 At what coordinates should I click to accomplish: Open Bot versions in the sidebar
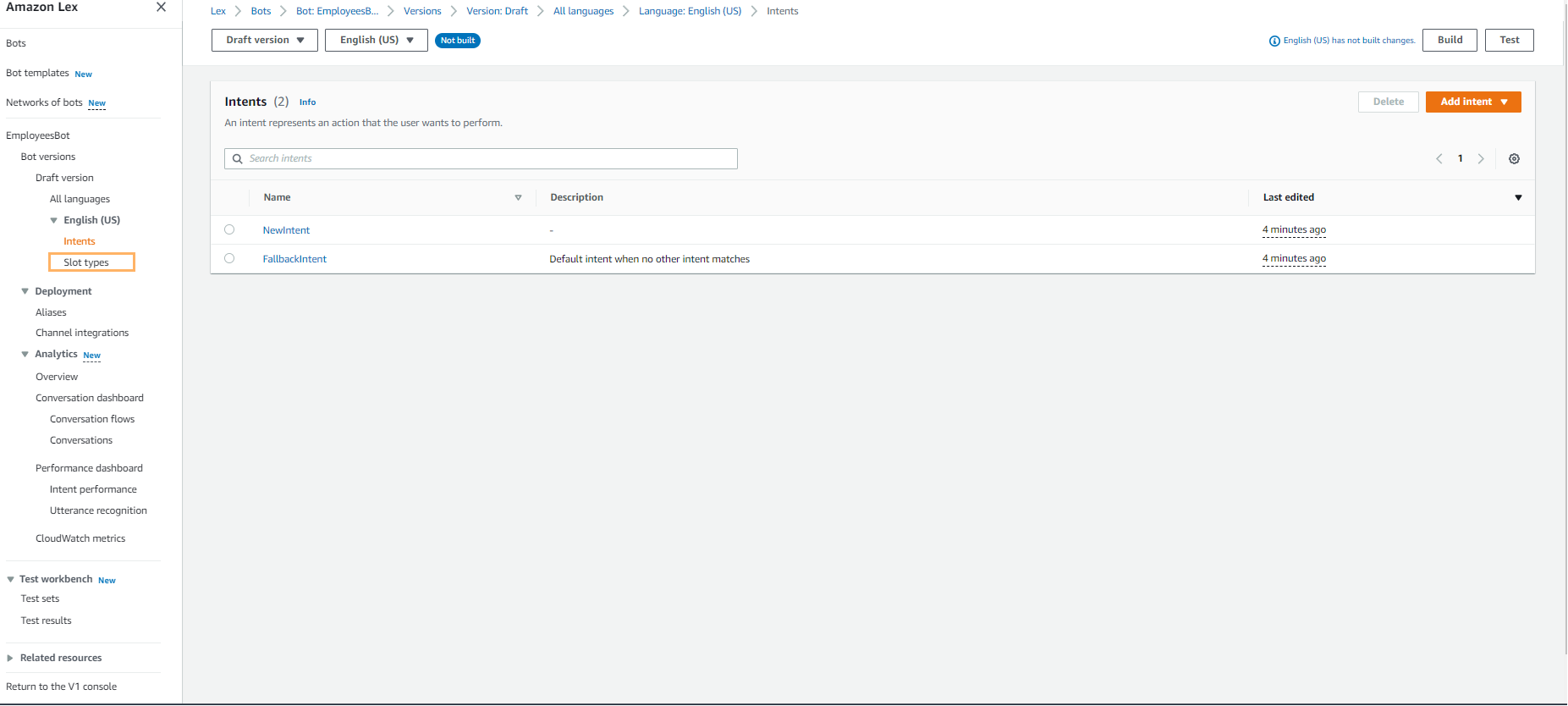point(48,157)
